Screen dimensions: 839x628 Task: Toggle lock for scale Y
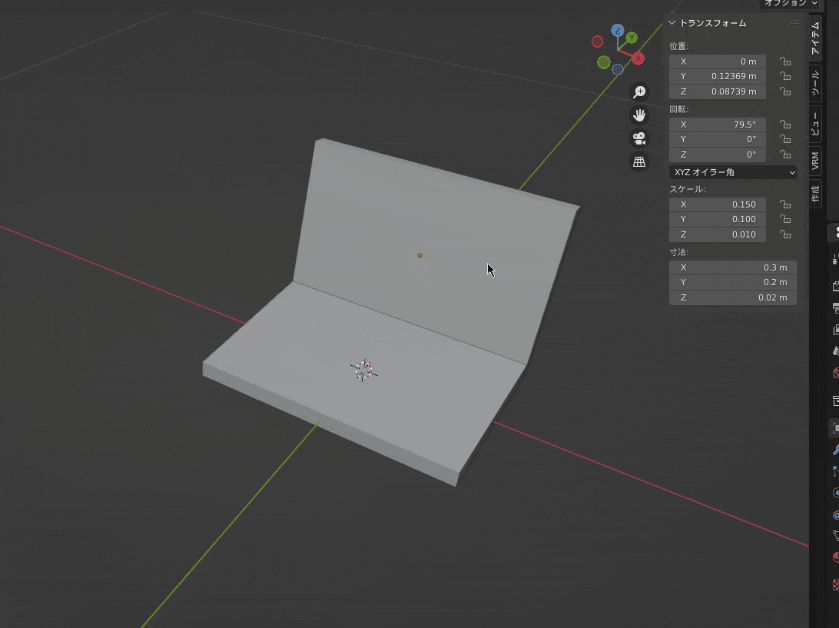(x=786, y=220)
